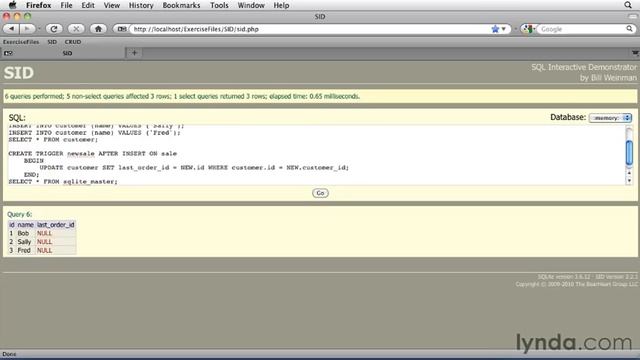The image size is (640, 360).
Task: Click the SID page heading
Action: 19,73
